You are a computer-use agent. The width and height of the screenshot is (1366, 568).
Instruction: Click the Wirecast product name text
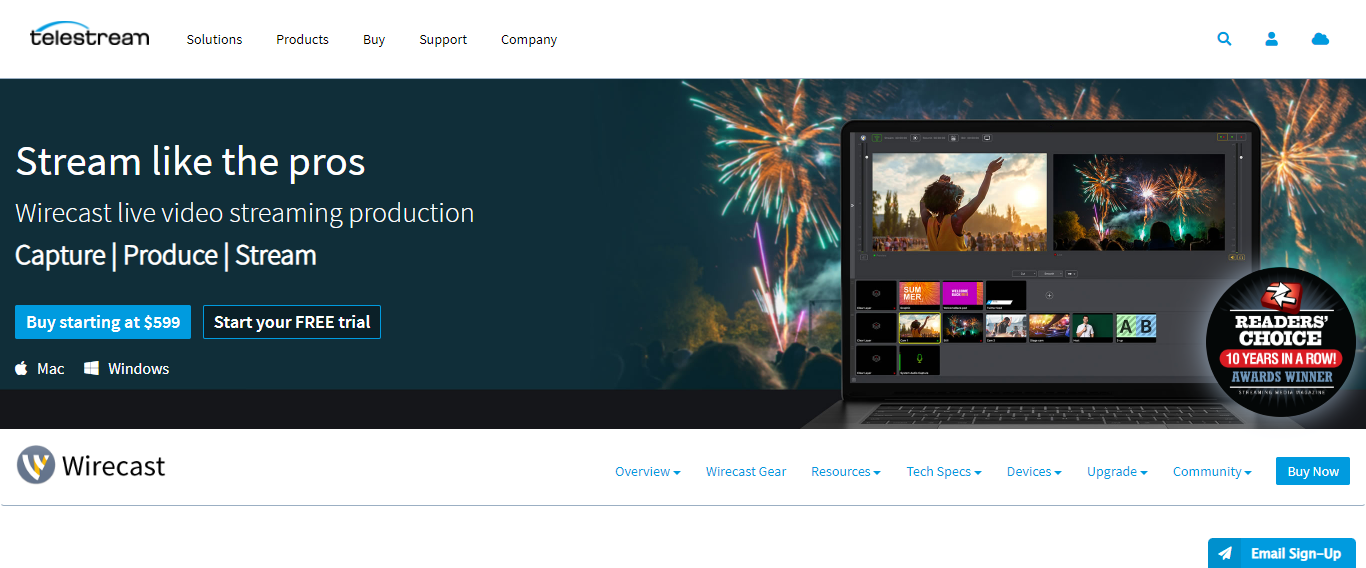click(114, 466)
